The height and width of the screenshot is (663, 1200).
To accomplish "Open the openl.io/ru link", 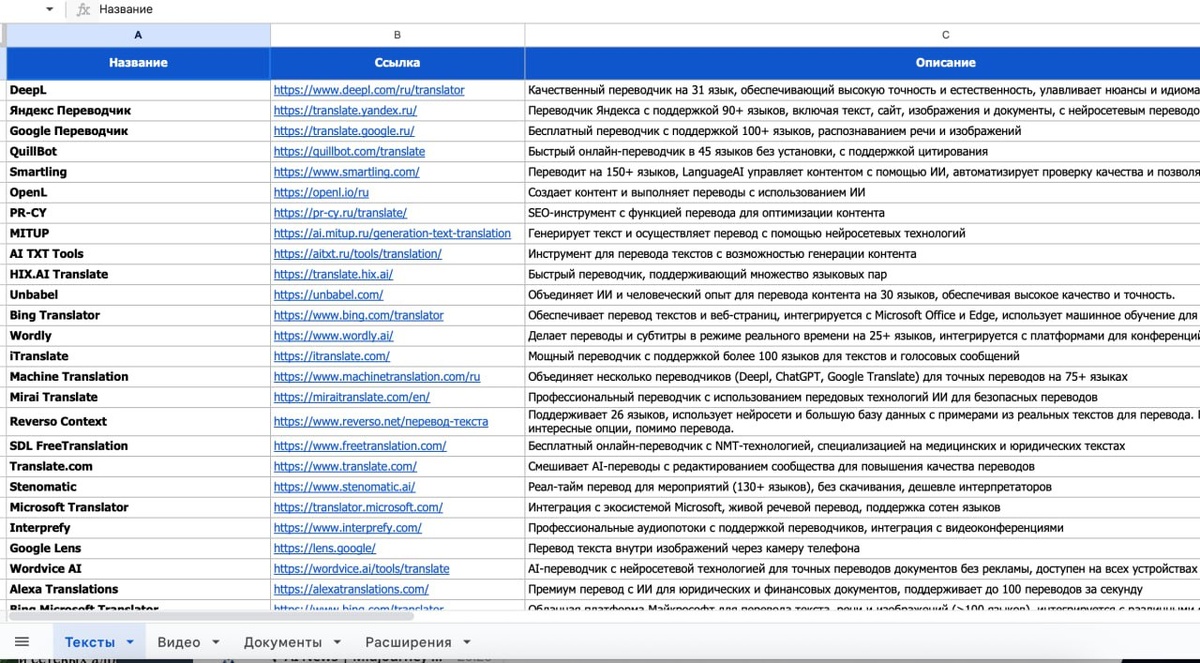I will (x=321, y=192).
